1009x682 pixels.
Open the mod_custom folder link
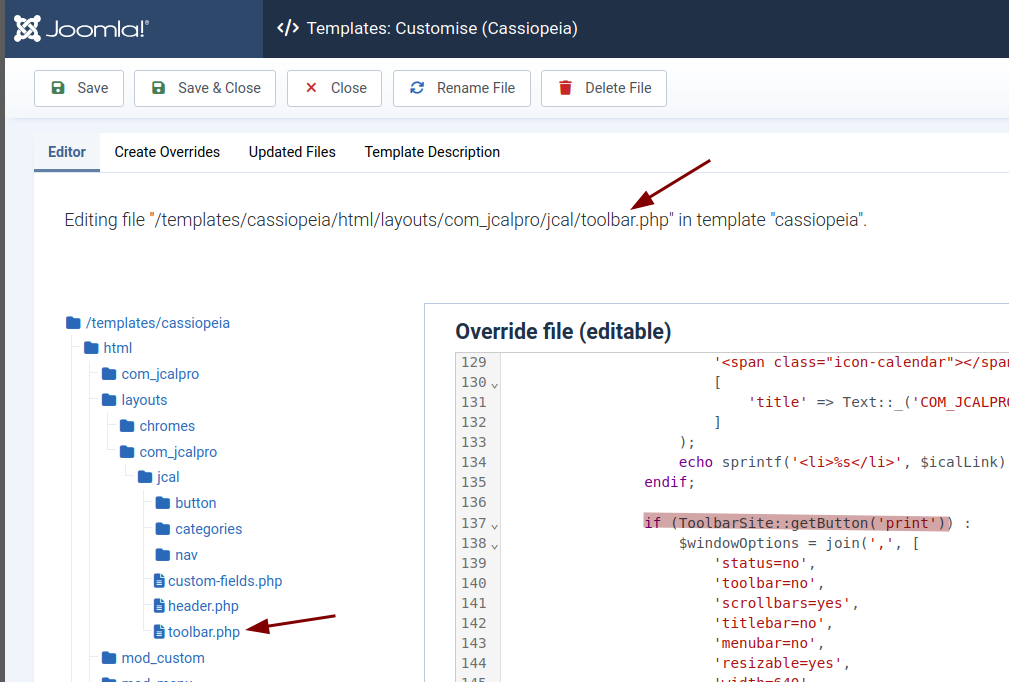point(163,658)
